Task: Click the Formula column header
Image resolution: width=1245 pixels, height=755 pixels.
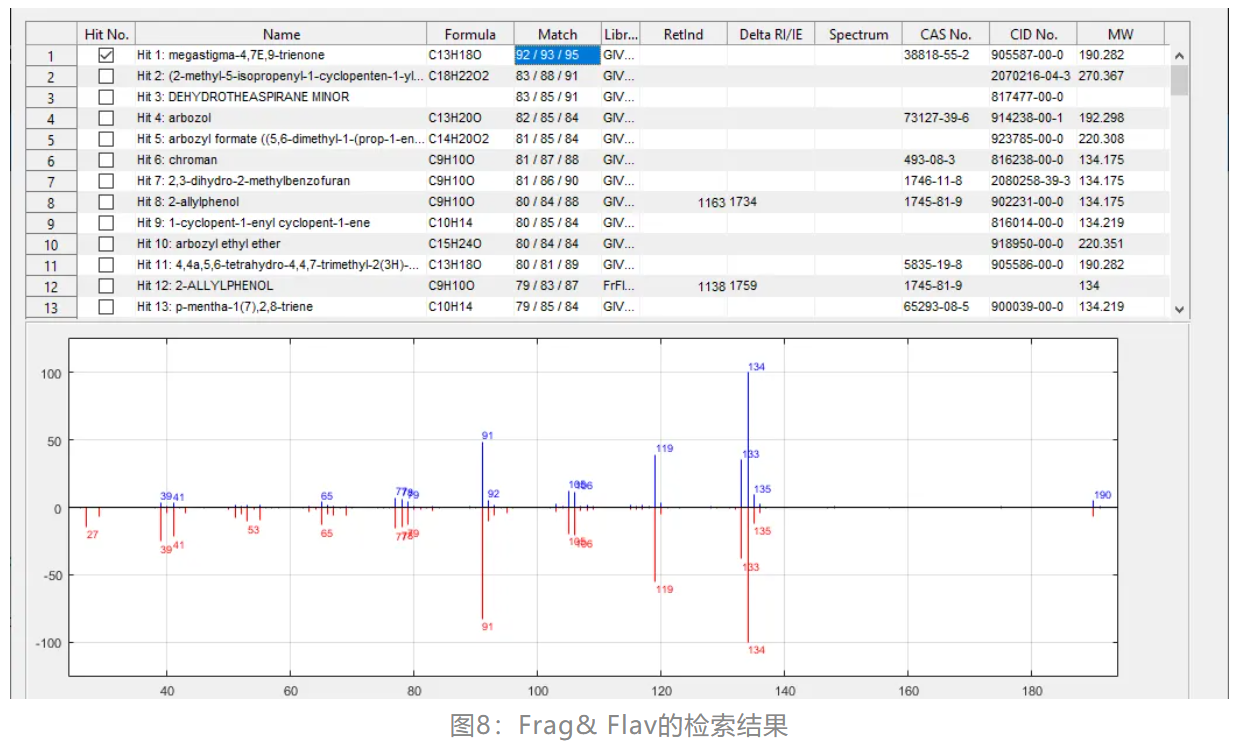Action: (470, 34)
